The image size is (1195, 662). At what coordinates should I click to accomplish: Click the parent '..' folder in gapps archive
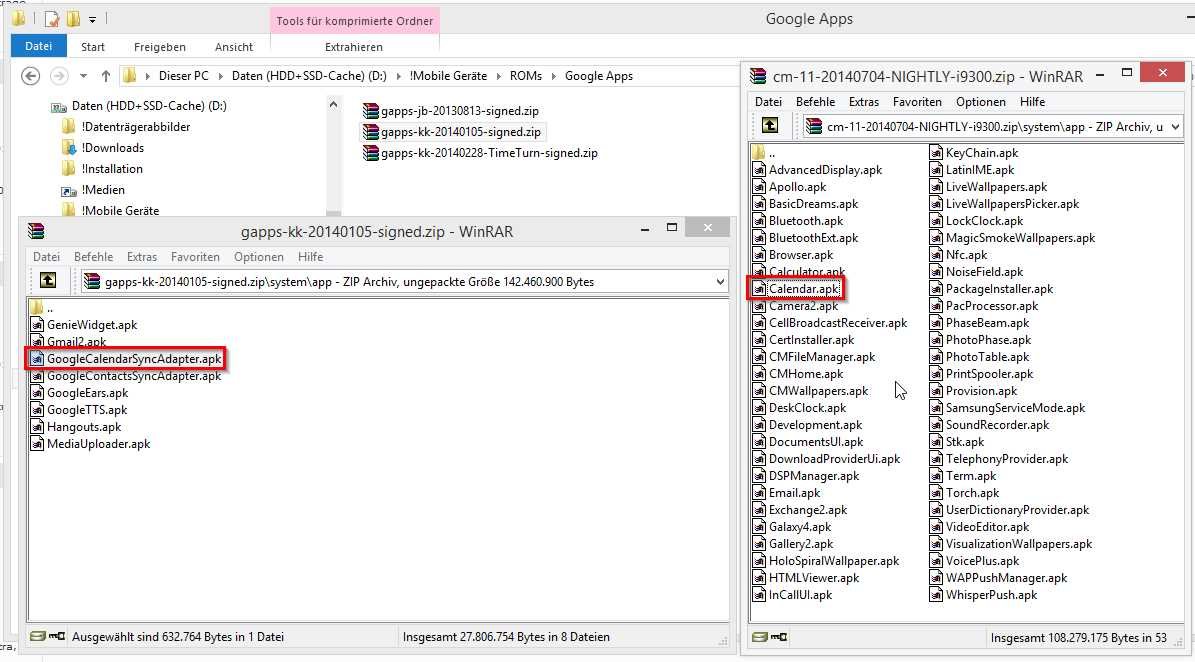pyautogui.click(x=43, y=308)
